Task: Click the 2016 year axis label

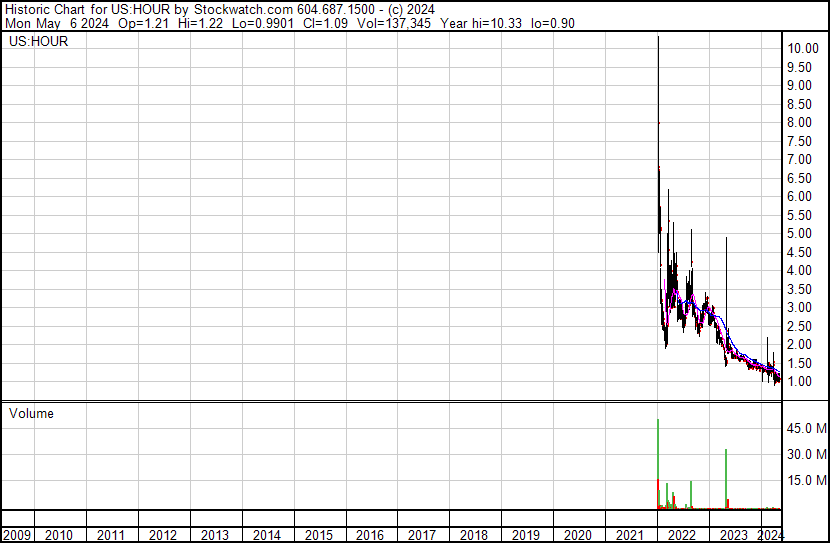Action: tap(370, 535)
